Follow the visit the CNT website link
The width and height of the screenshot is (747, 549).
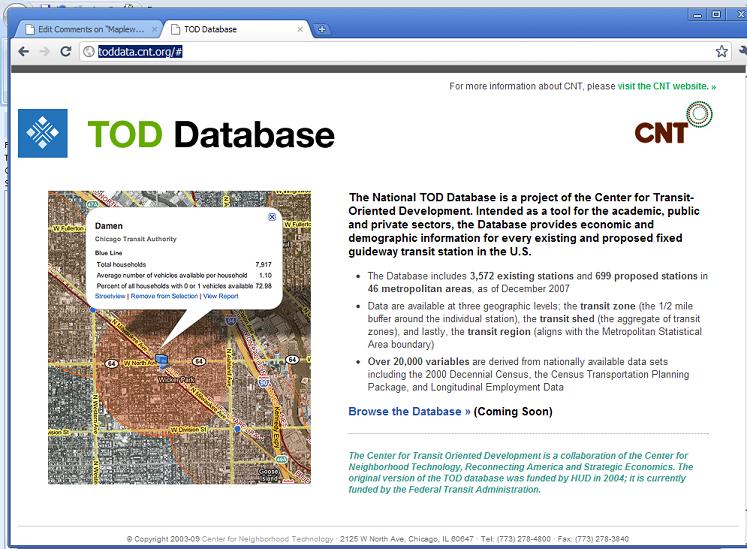666,86
